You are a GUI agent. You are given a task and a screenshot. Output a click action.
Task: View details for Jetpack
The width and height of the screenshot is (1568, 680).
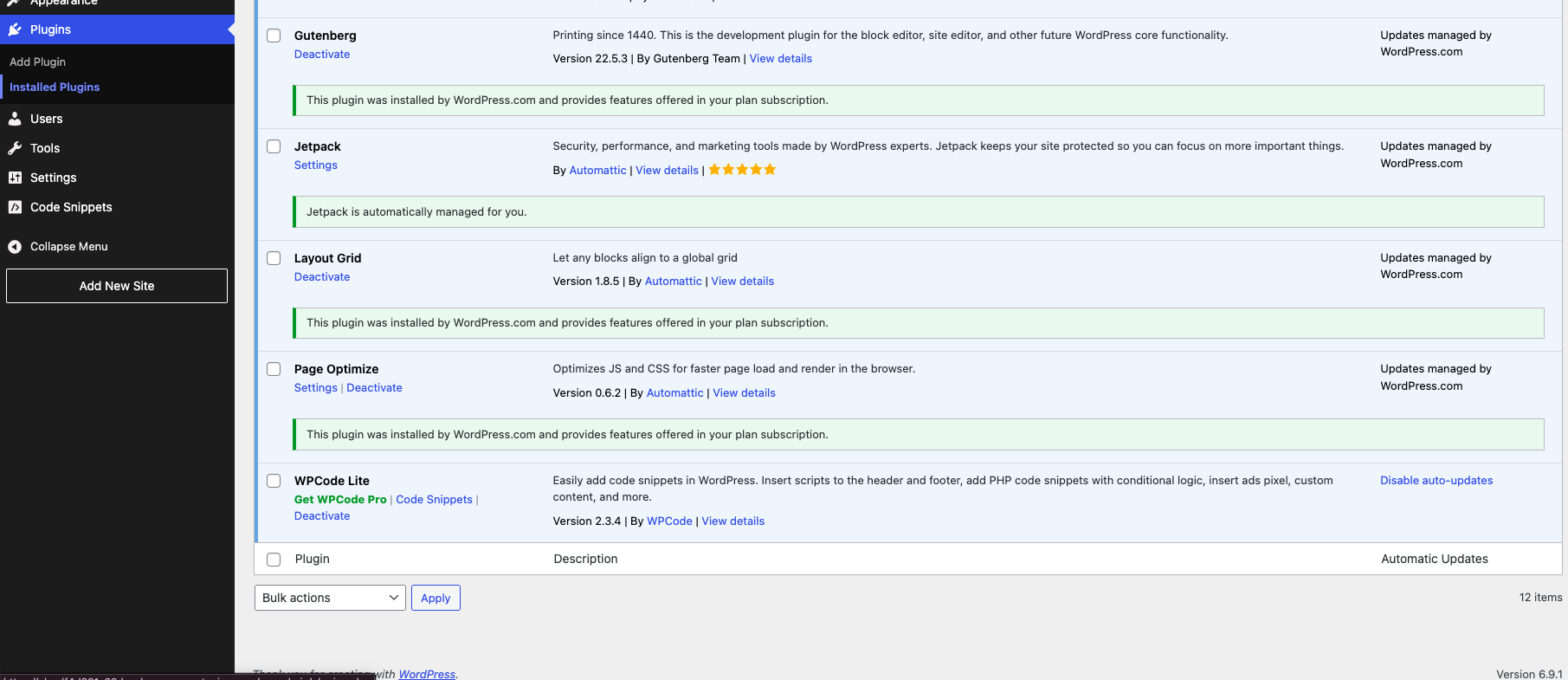pos(667,171)
